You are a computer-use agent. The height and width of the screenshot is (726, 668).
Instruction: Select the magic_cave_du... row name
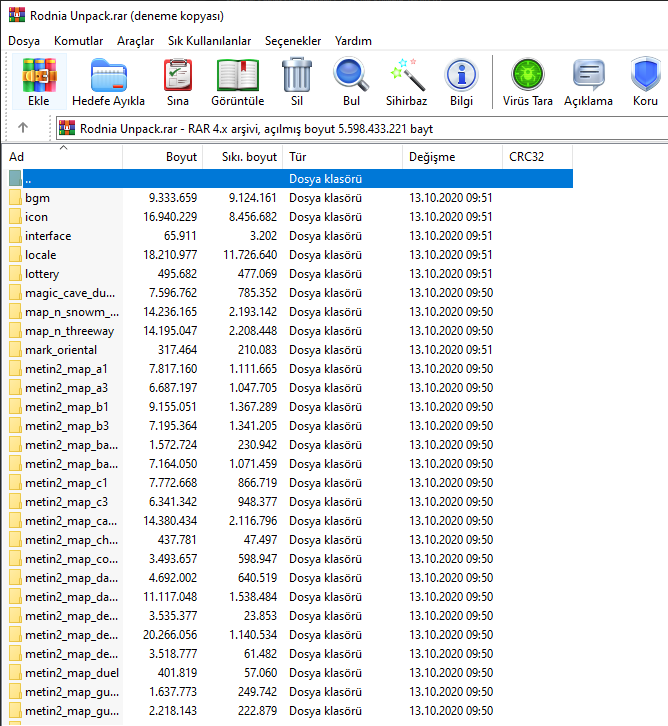point(70,293)
